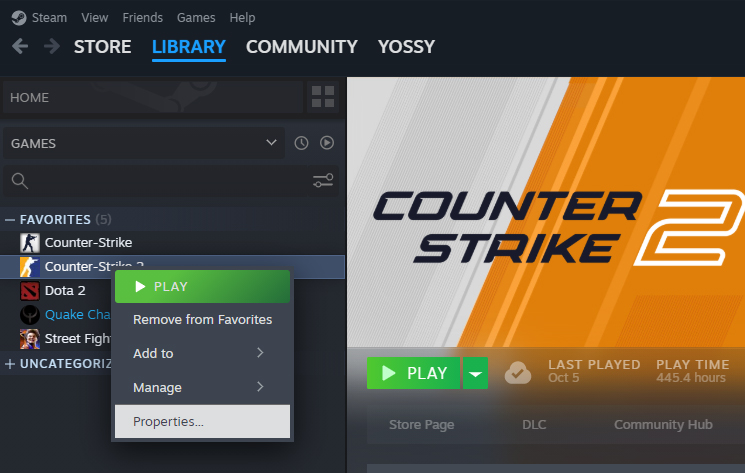Open advanced filter sliders icon
Image resolution: width=745 pixels, height=473 pixels.
pyautogui.click(x=323, y=180)
